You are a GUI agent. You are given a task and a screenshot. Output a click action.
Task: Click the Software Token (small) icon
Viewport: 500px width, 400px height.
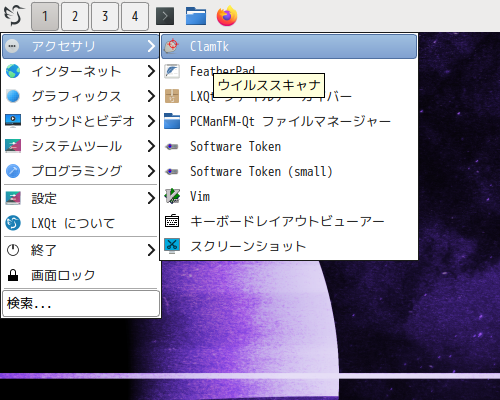(x=172, y=171)
